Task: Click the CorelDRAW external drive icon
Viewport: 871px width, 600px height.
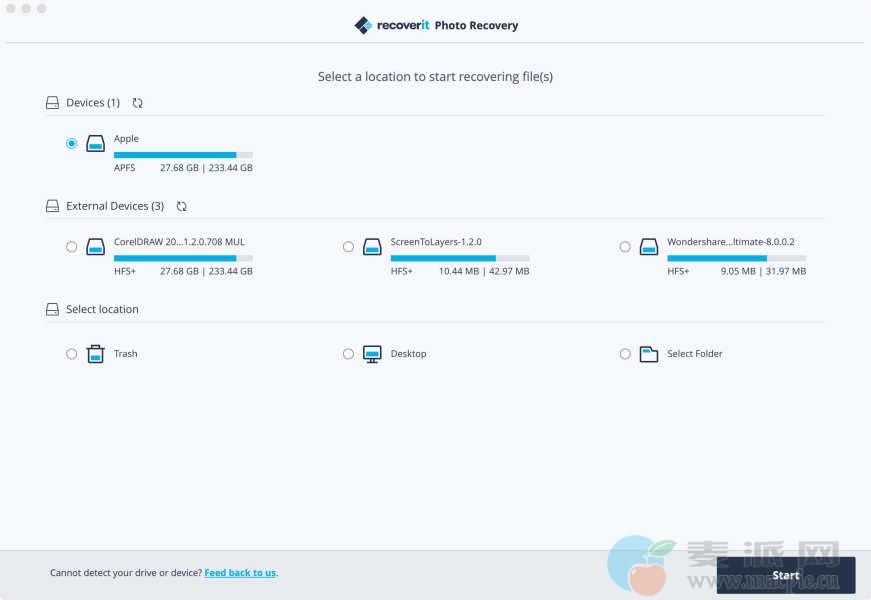Action: coord(95,247)
